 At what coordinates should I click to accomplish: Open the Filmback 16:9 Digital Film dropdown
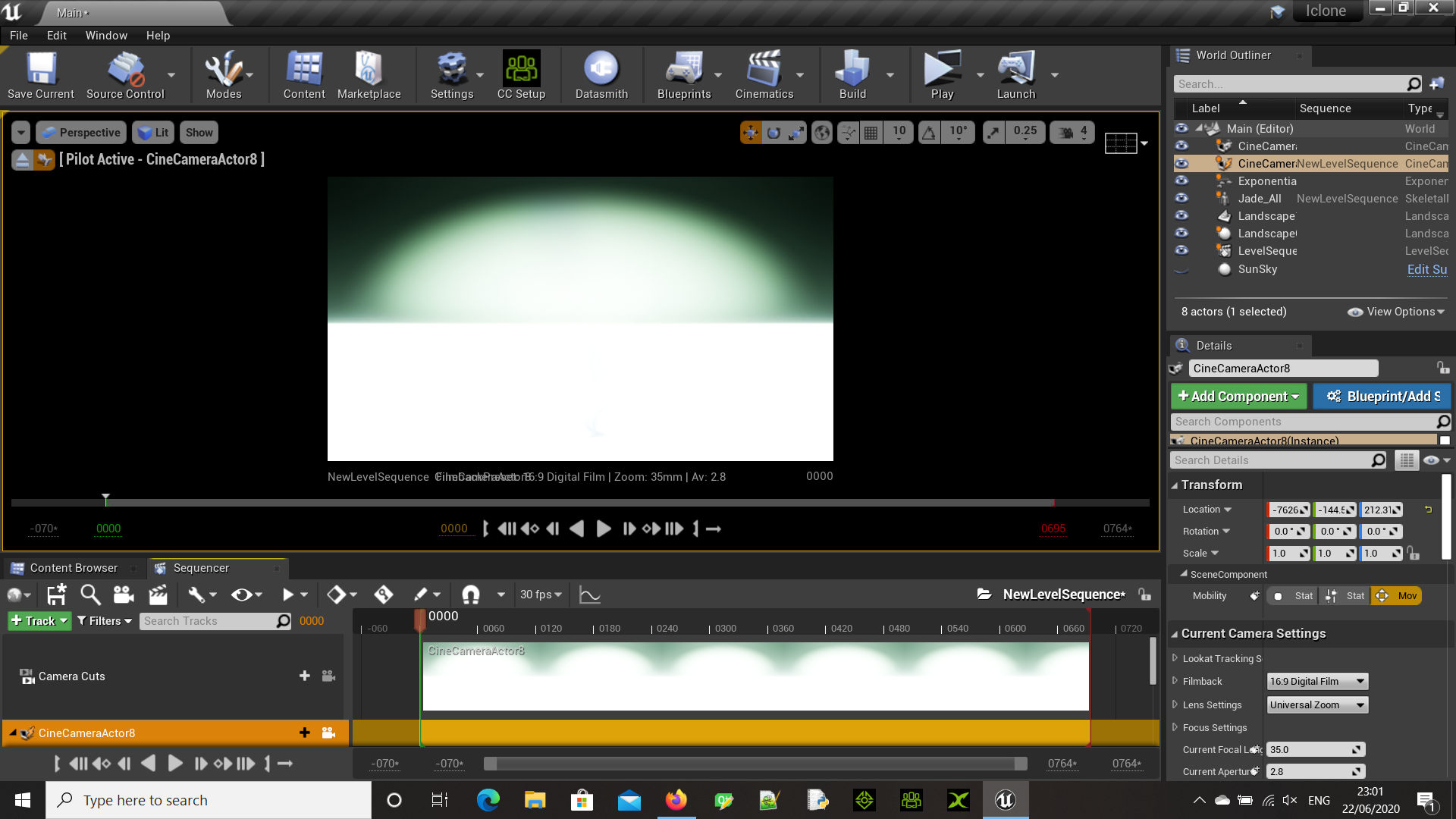(x=1317, y=681)
